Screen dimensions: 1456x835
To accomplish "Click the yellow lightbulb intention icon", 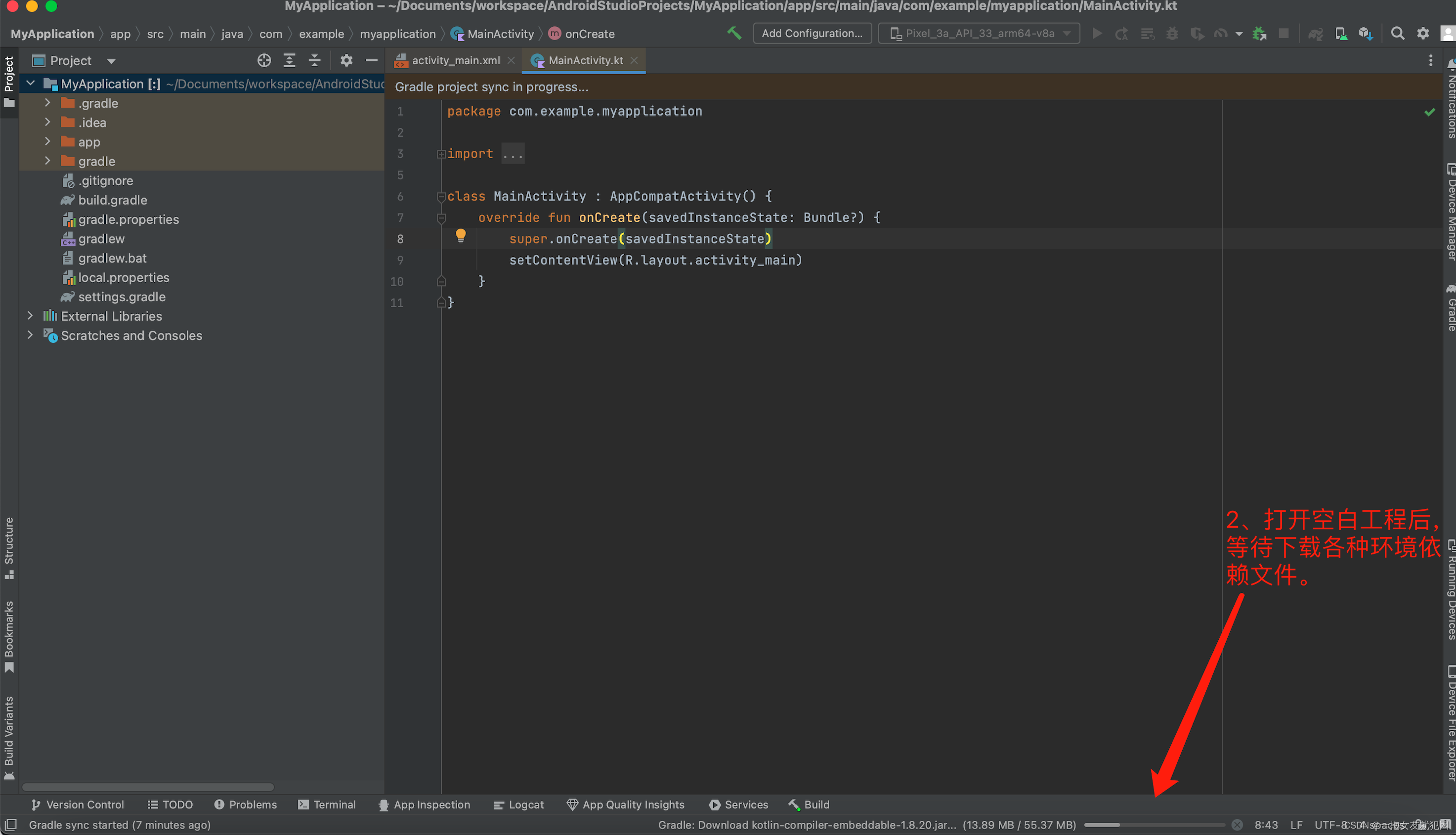I will [460, 235].
